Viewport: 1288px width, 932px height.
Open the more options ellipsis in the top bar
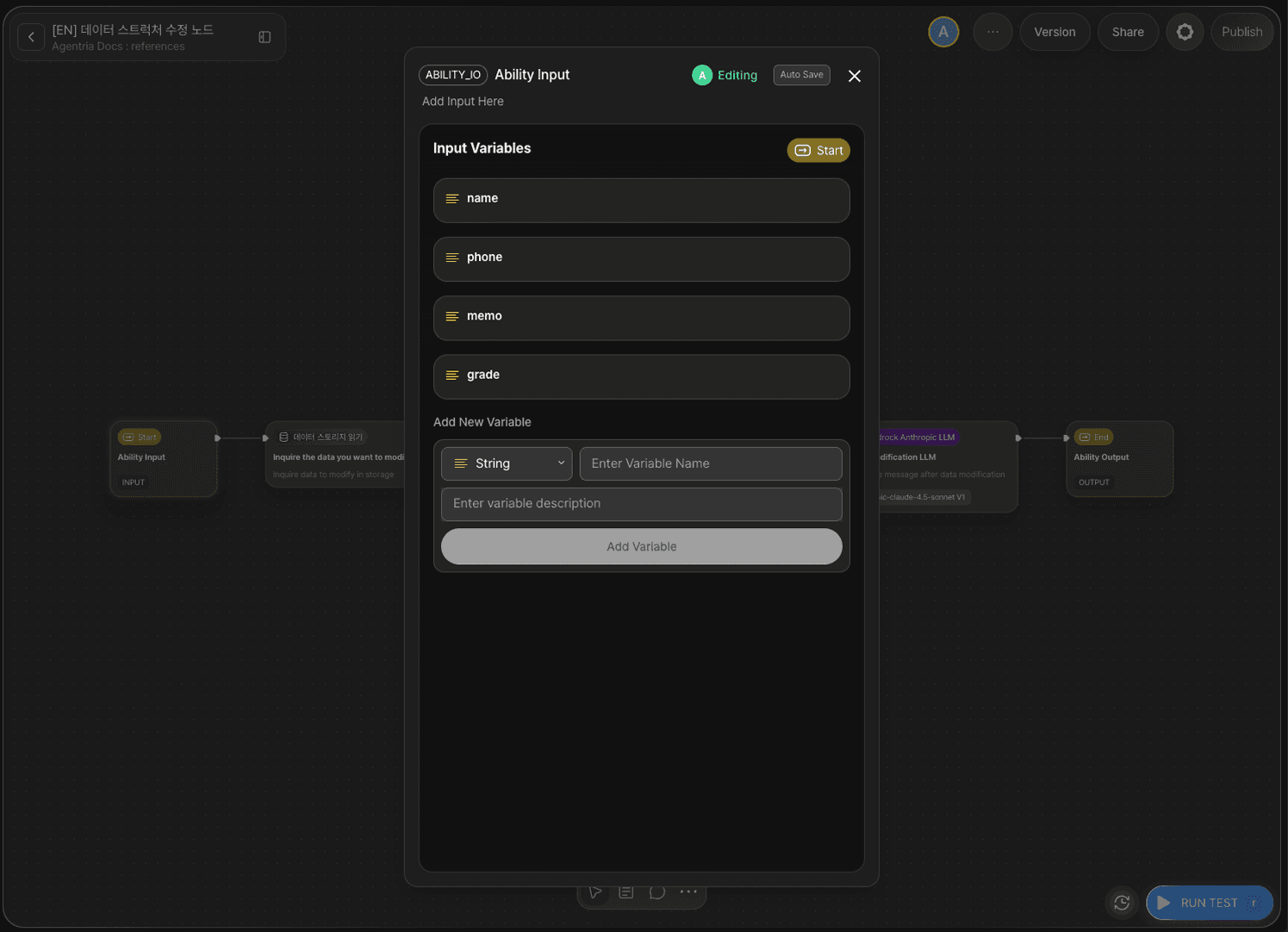point(992,32)
